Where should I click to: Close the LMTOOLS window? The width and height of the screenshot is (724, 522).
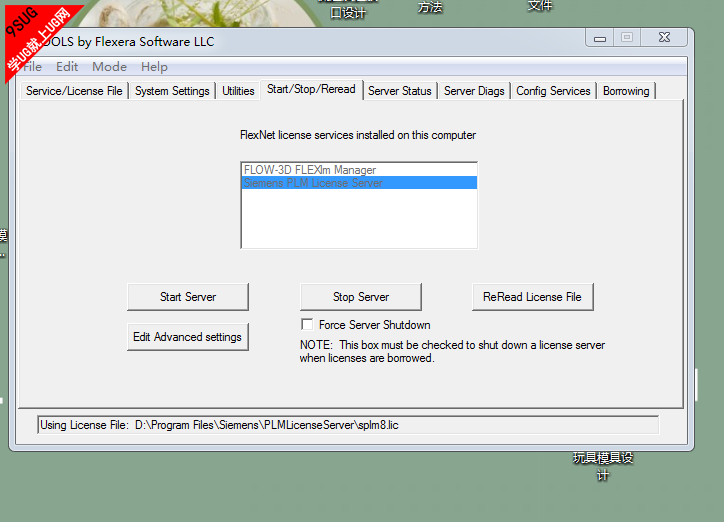tap(664, 38)
